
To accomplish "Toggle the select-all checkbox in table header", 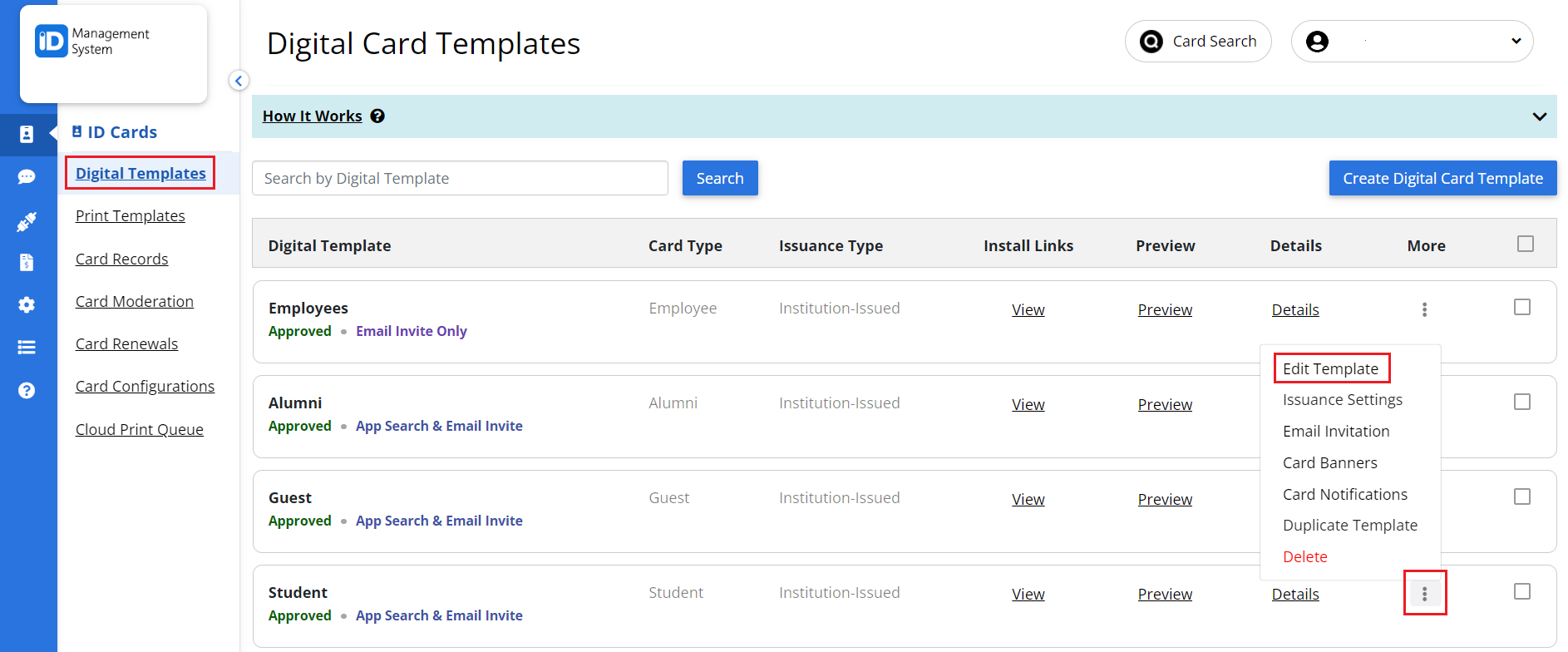I will (x=1526, y=244).
